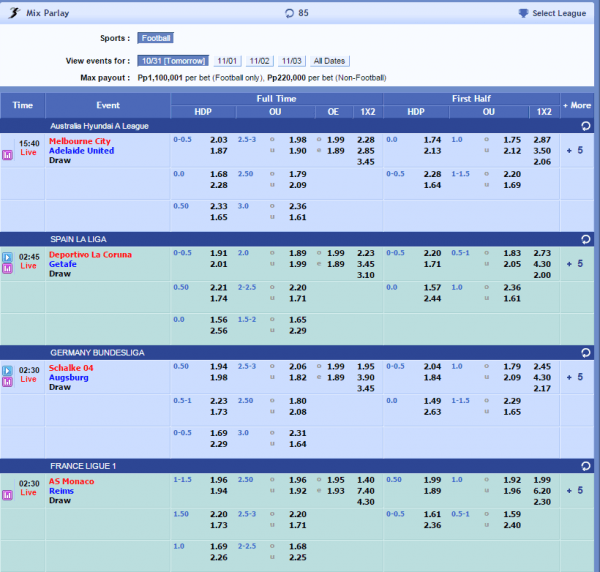Open the Select League link
Image resolution: width=600 pixels, height=572 pixels.
[559, 13]
